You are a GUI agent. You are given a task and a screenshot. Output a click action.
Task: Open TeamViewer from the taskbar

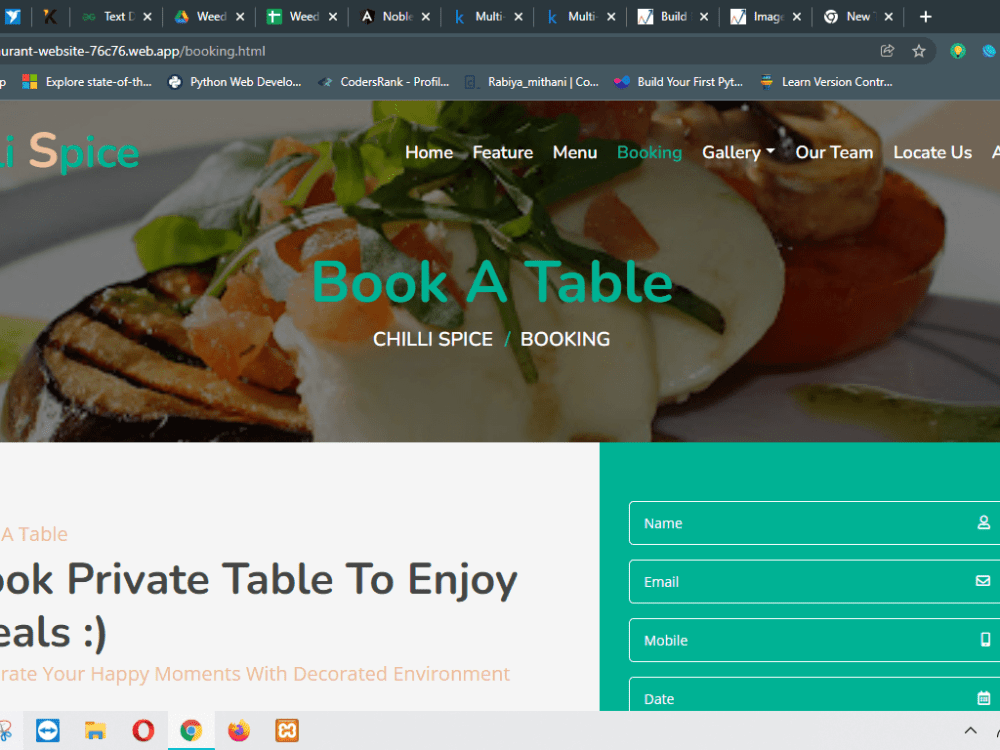pos(48,730)
